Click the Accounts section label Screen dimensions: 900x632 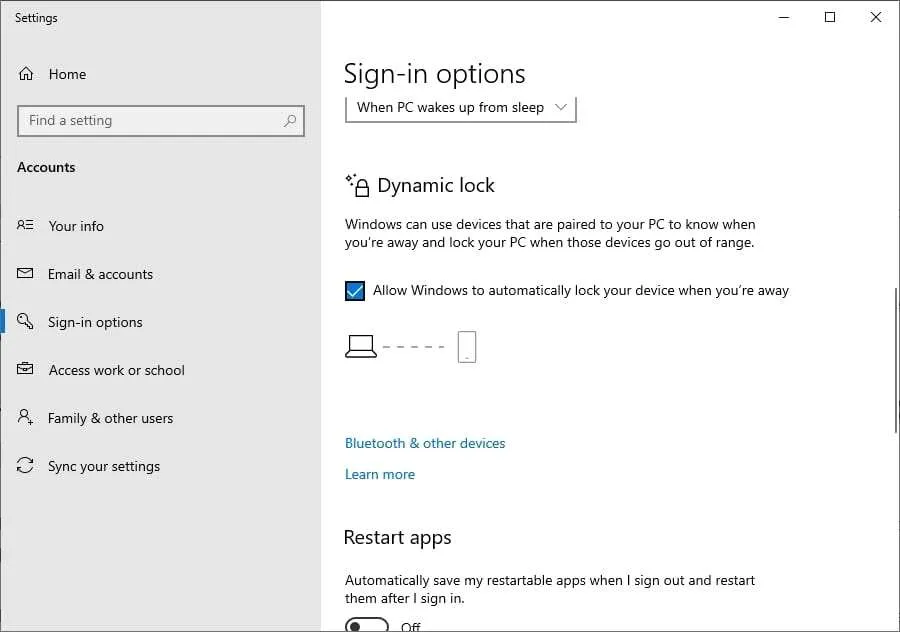(x=46, y=167)
